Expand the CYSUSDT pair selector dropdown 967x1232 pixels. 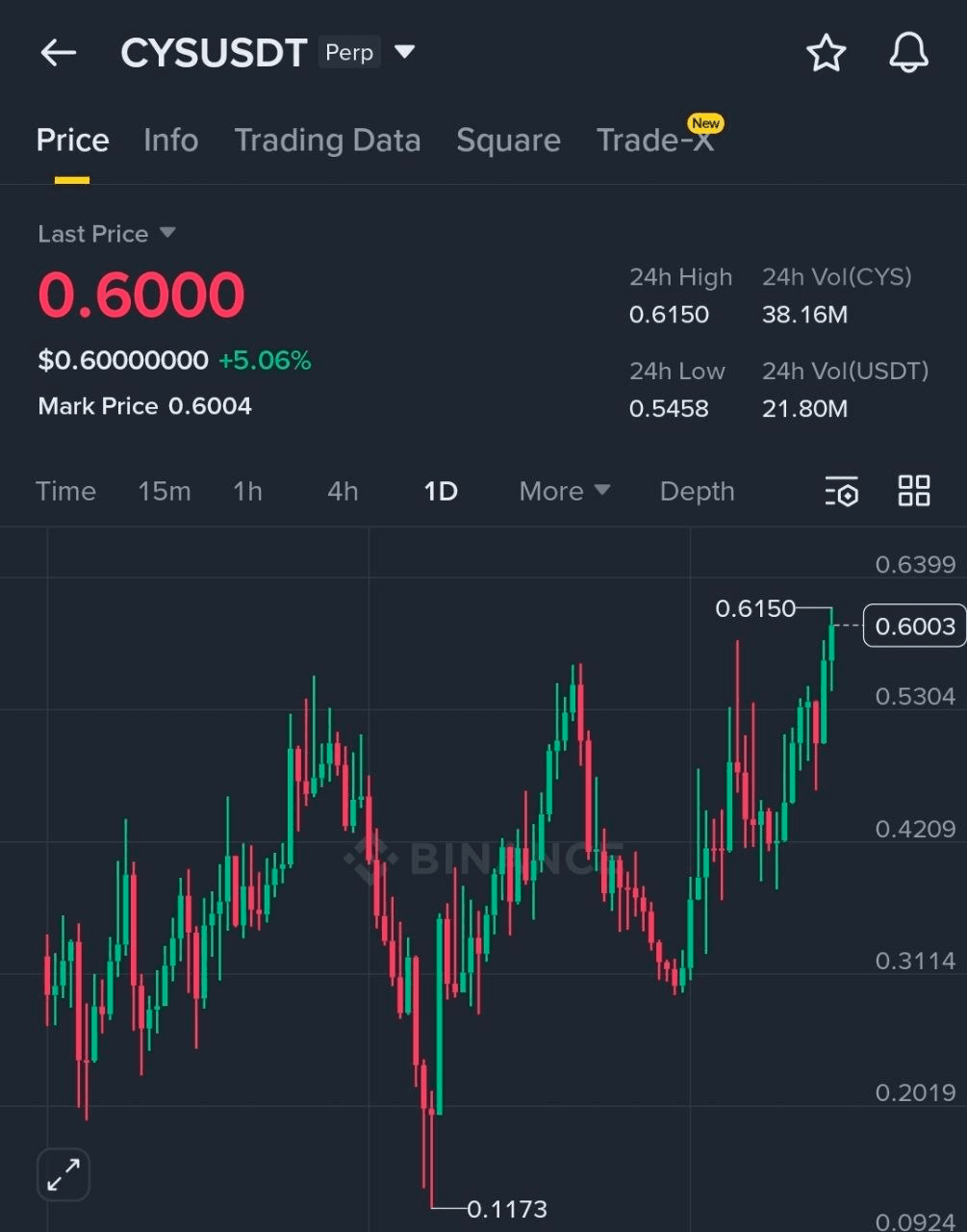point(405,52)
